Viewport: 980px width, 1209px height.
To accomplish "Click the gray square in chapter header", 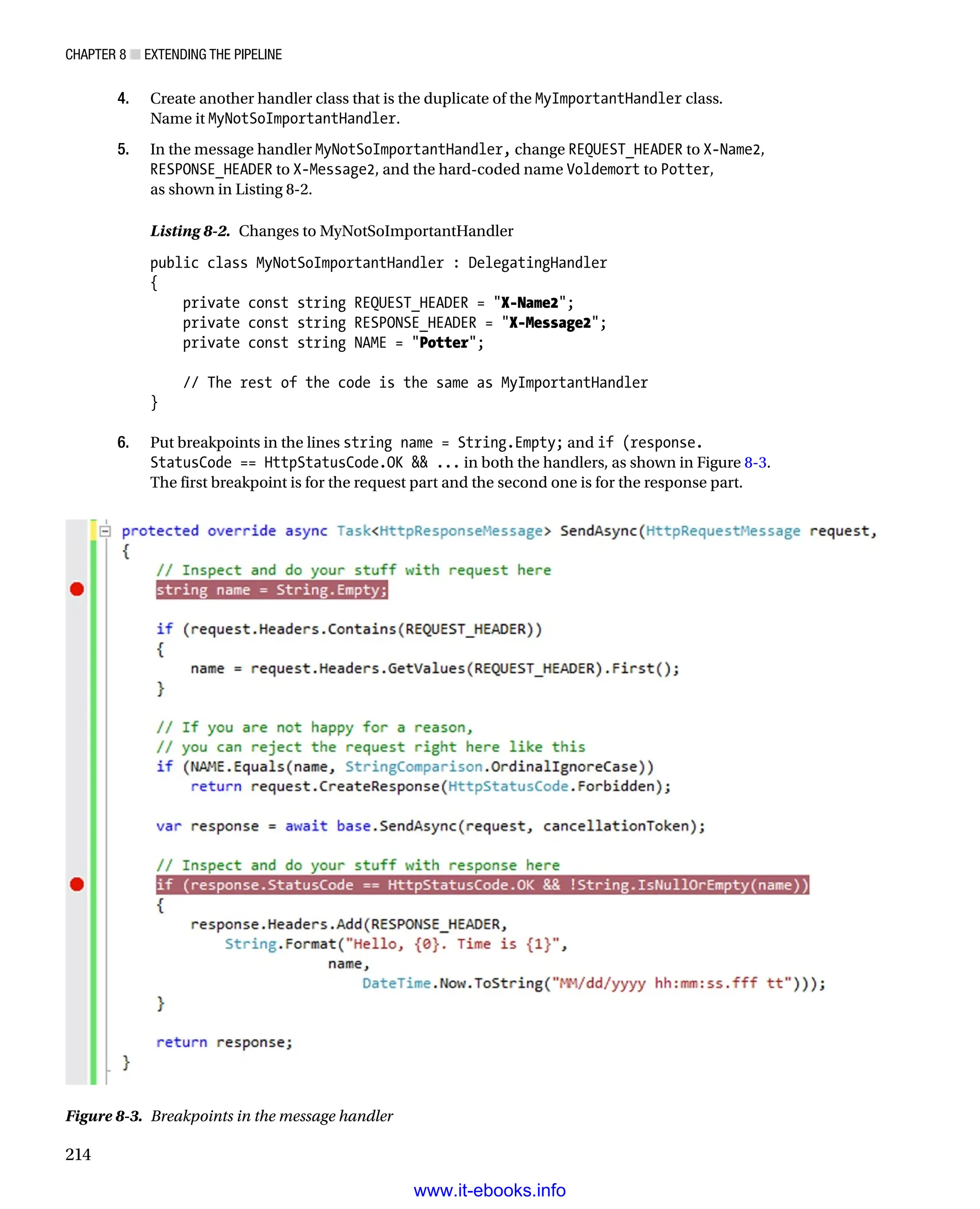I will [x=135, y=54].
